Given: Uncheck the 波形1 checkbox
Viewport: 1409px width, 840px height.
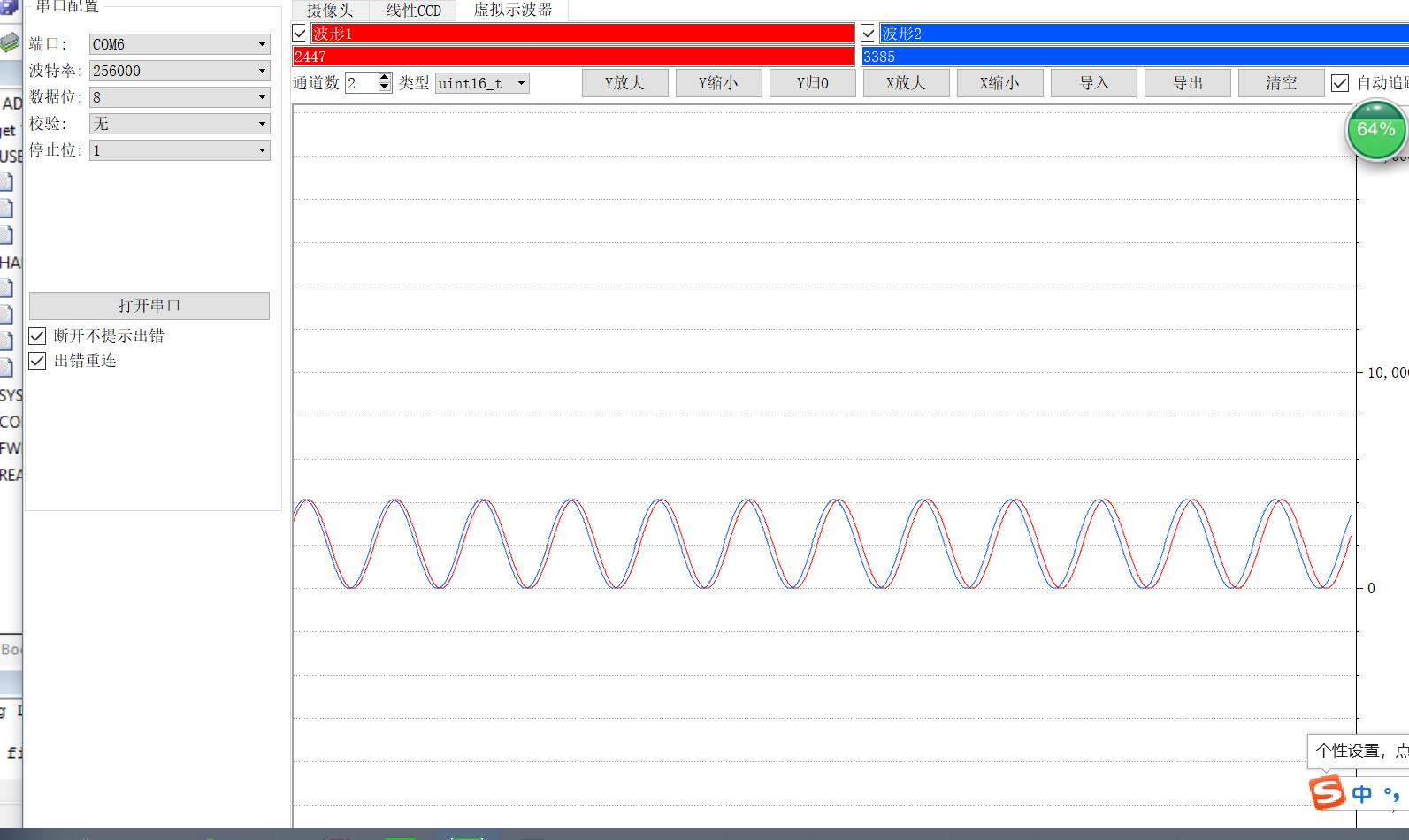Looking at the screenshot, I should 300,34.
